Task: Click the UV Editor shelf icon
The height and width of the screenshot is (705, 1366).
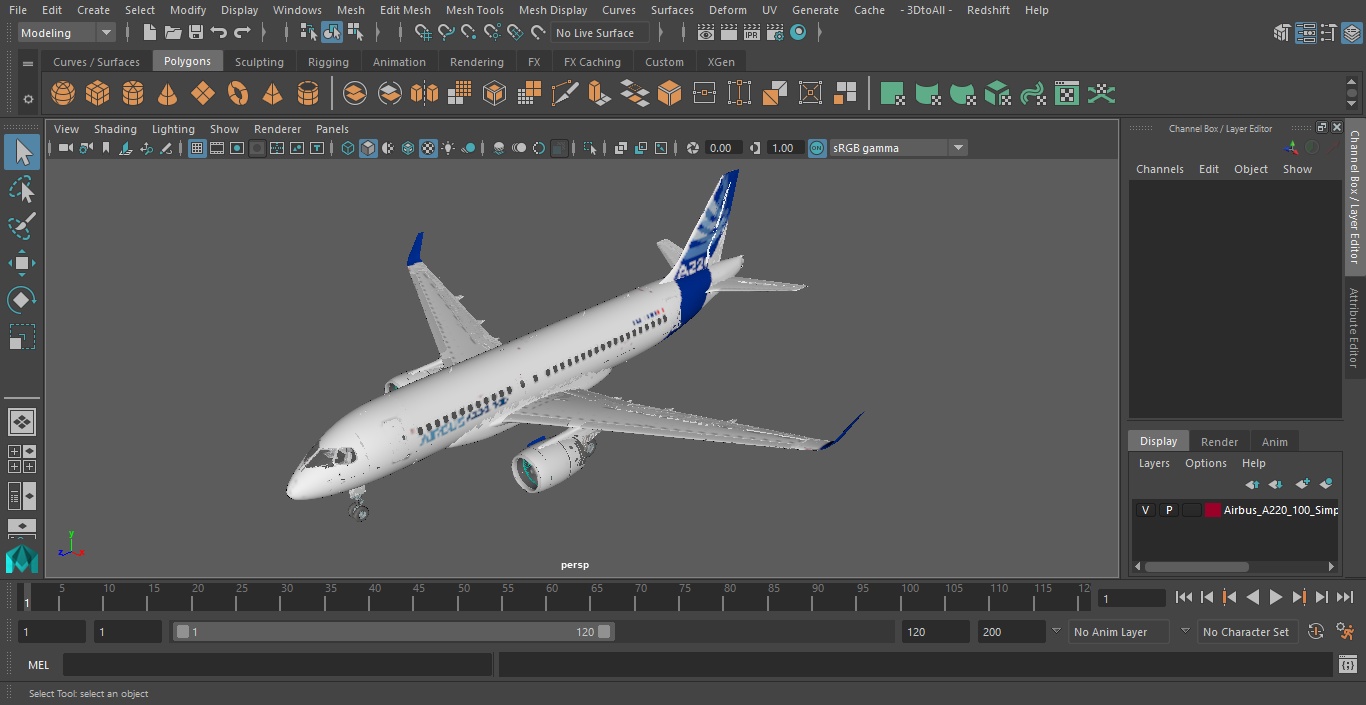Action: 1067,94
